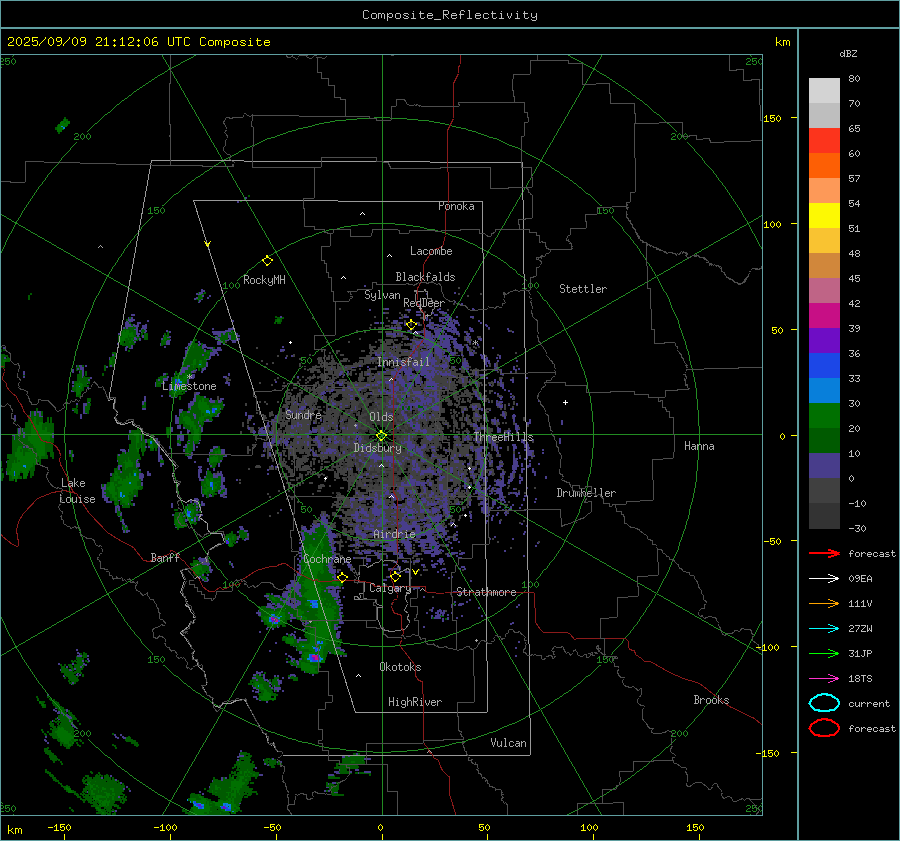Select the magenta 18TS arrow legend entry
Viewport: 900px width, 841px height.
pyautogui.click(x=824, y=679)
